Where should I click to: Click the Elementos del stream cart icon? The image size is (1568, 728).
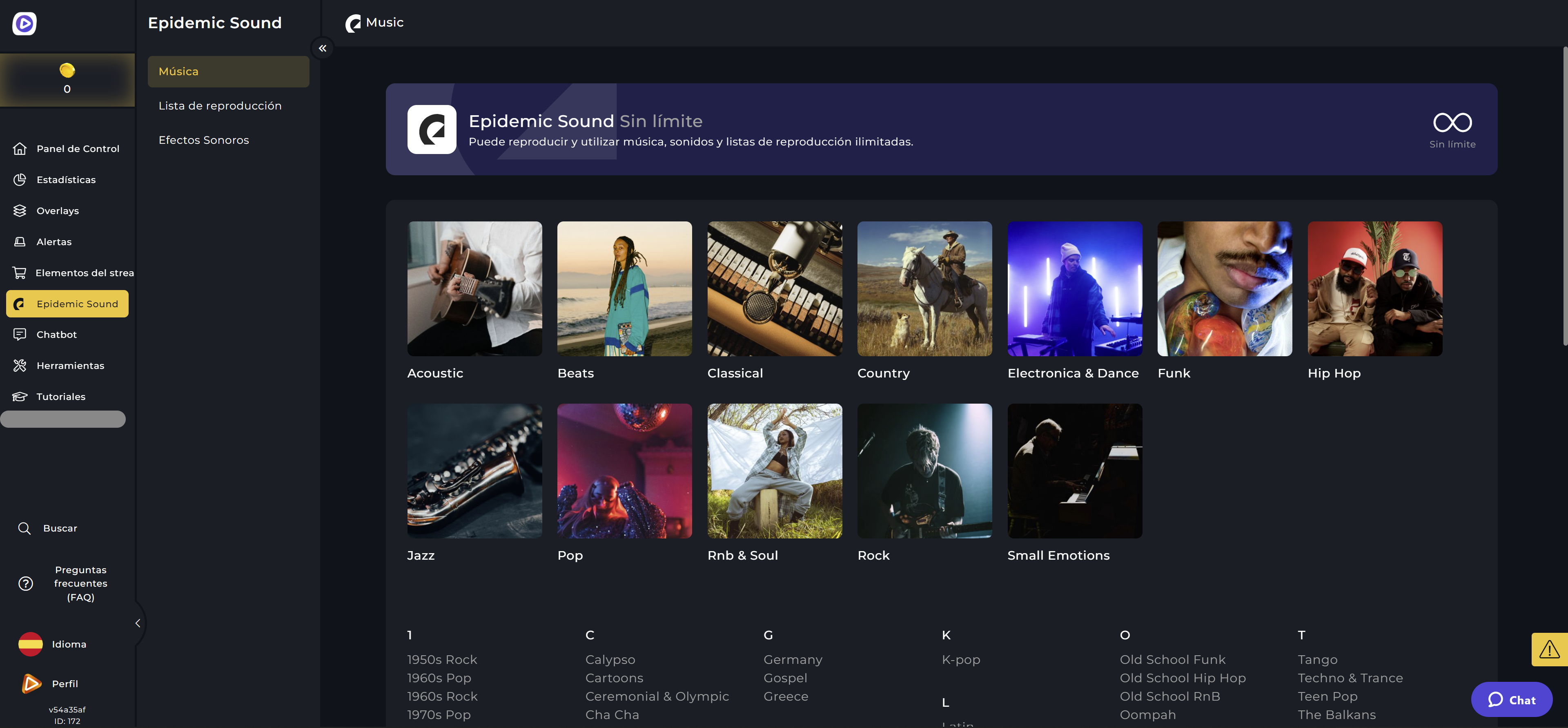tap(20, 273)
